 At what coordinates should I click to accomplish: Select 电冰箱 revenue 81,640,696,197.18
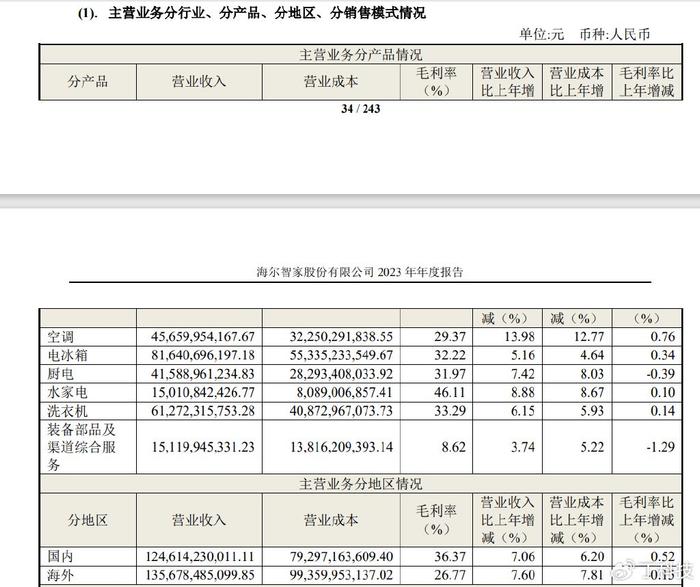tap(203, 355)
